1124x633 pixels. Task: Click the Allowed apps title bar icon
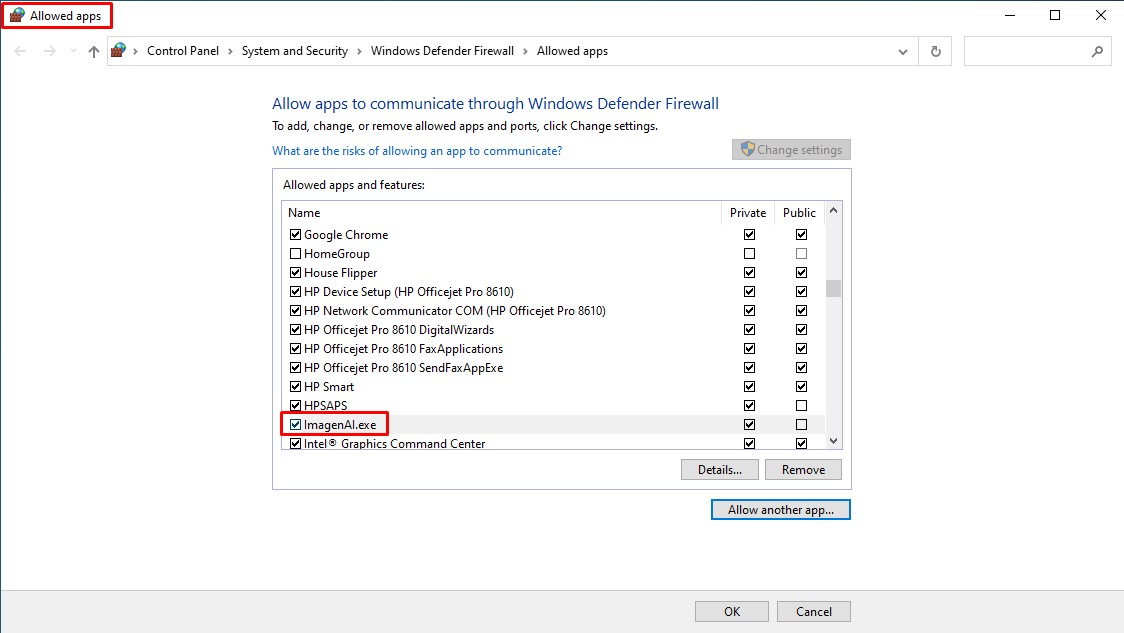click(17, 15)
